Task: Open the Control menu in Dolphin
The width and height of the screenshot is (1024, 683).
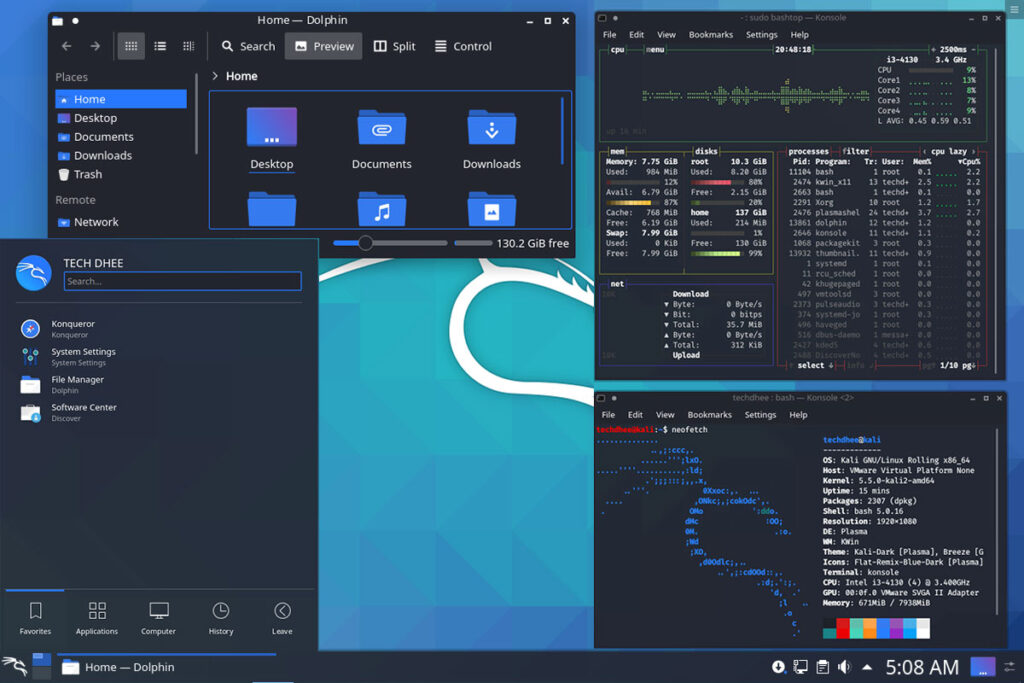Action: click(463, 46)
